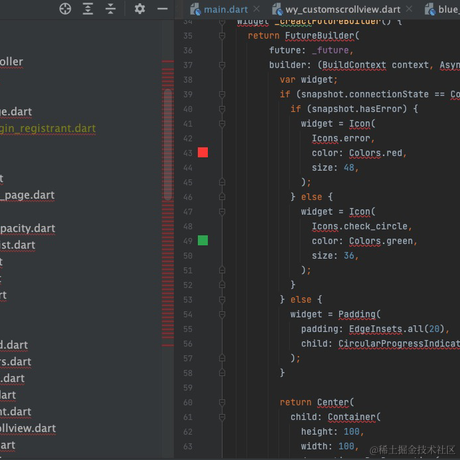Select the ge.dart file in project tree

16,112
